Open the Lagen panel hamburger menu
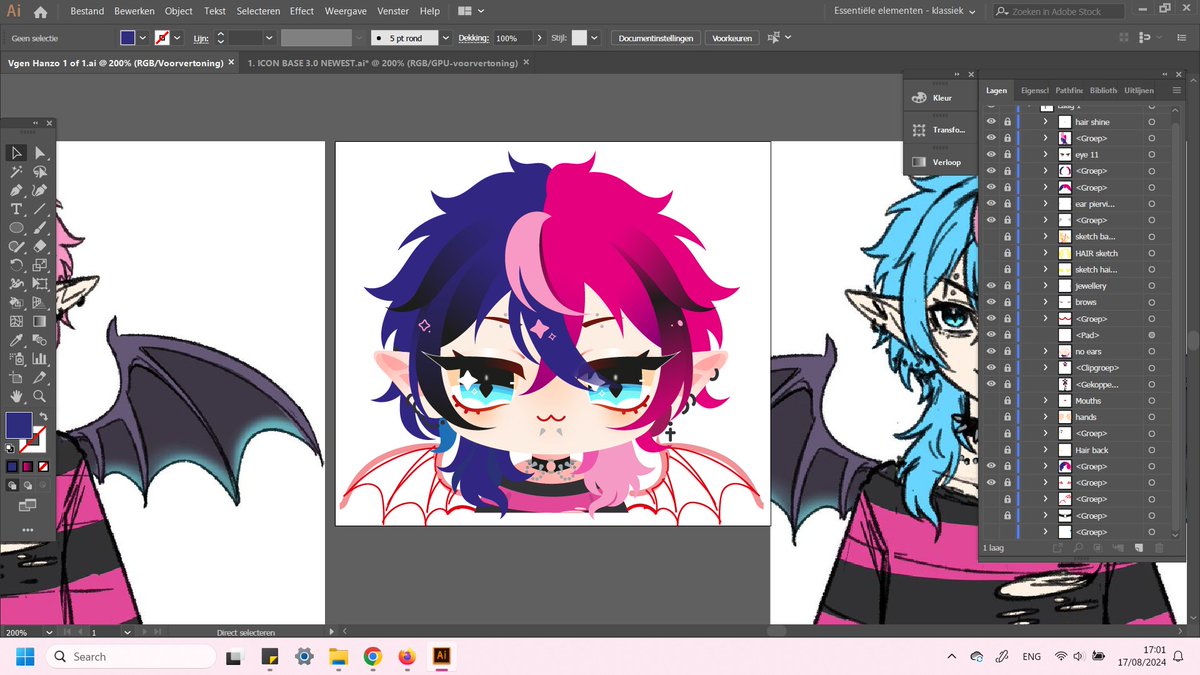 tap(1176, 90)
